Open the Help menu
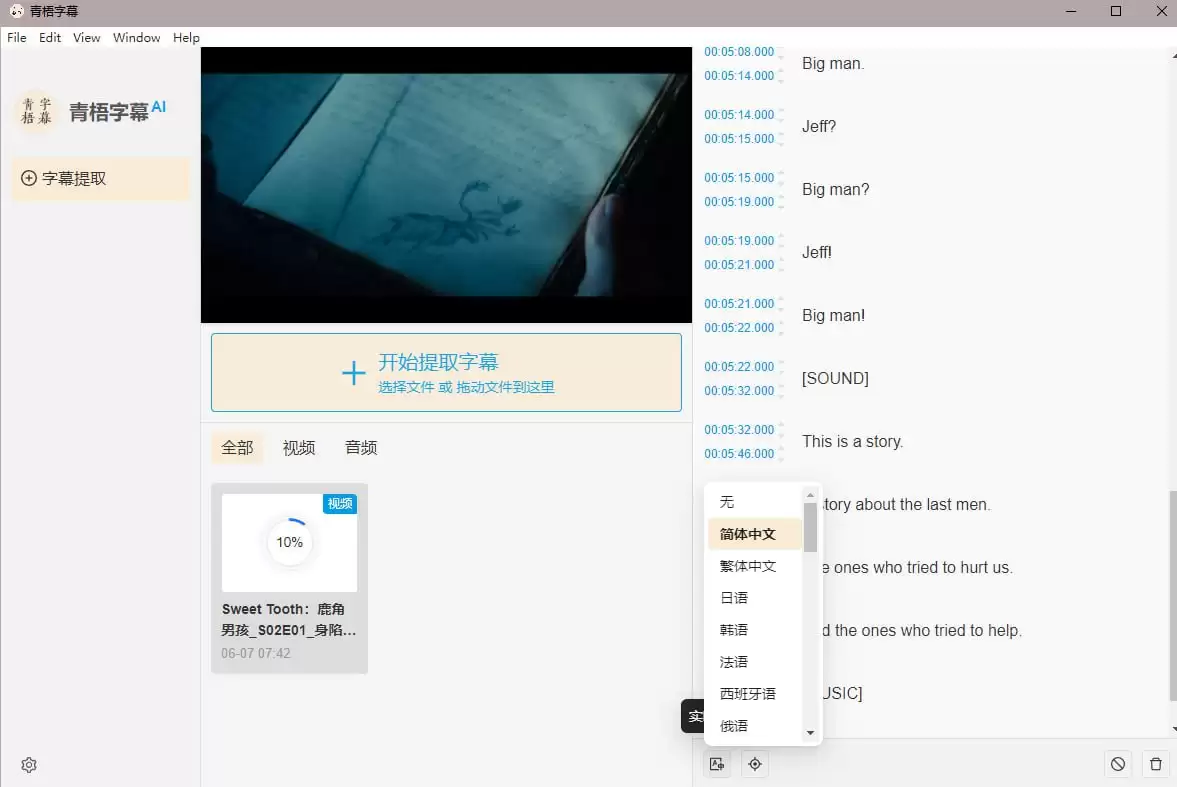Viewport: 1177px width, 787px height. click(186, 37)
